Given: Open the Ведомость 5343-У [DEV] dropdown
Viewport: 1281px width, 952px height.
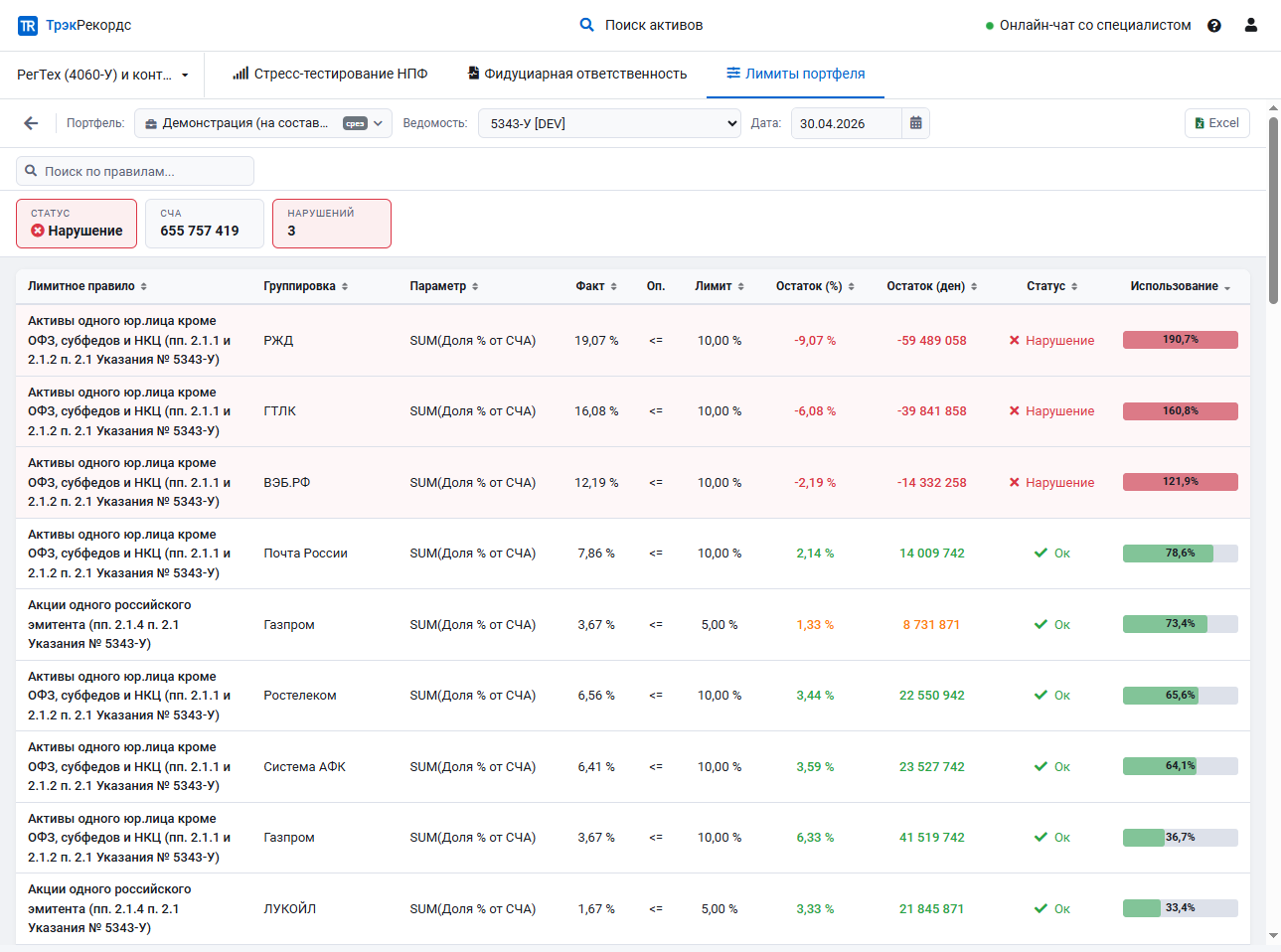Looking at the screenshot, I should click(x=609, y=123).
